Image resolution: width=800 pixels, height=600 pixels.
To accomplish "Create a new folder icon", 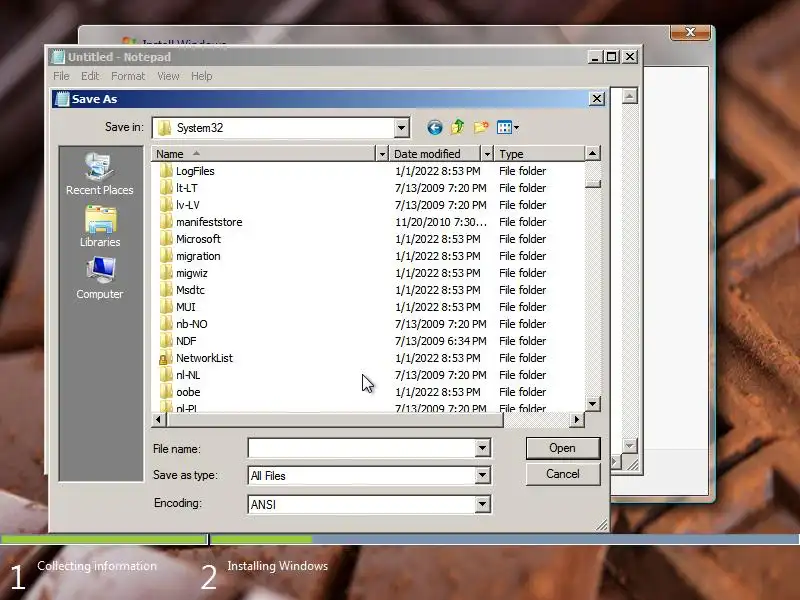I will (x=481, y=127).
